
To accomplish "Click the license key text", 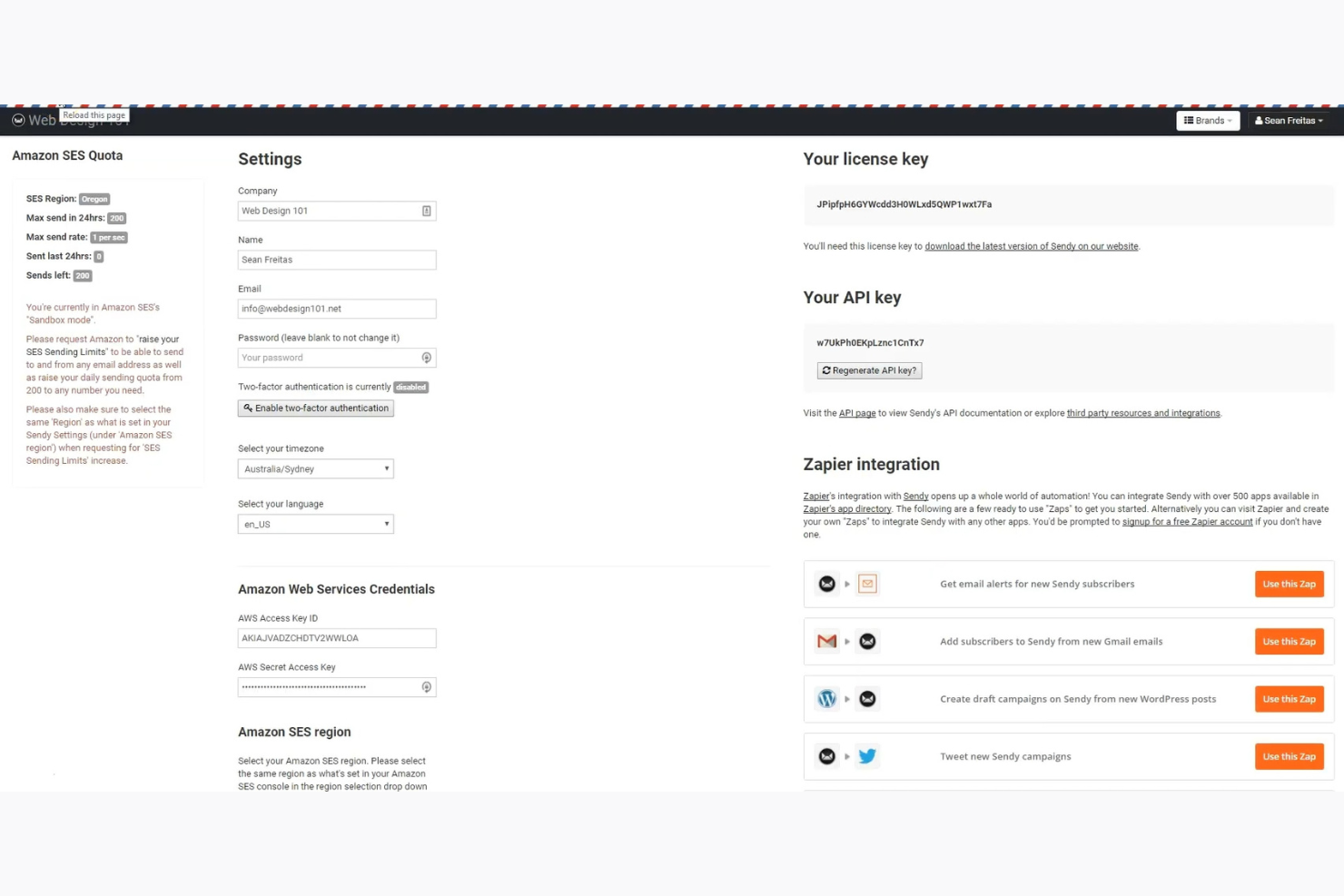I will click(x=904, y=204).
